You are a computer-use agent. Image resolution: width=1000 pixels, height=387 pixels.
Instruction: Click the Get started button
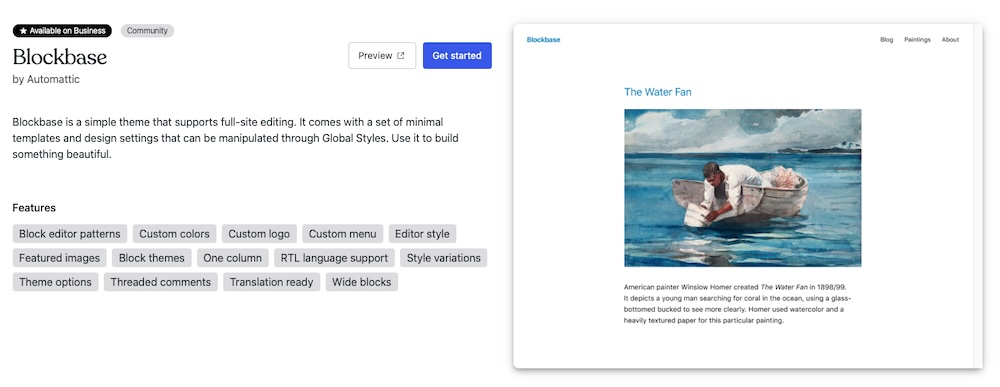pyautogui.click(x=457, y=55)
